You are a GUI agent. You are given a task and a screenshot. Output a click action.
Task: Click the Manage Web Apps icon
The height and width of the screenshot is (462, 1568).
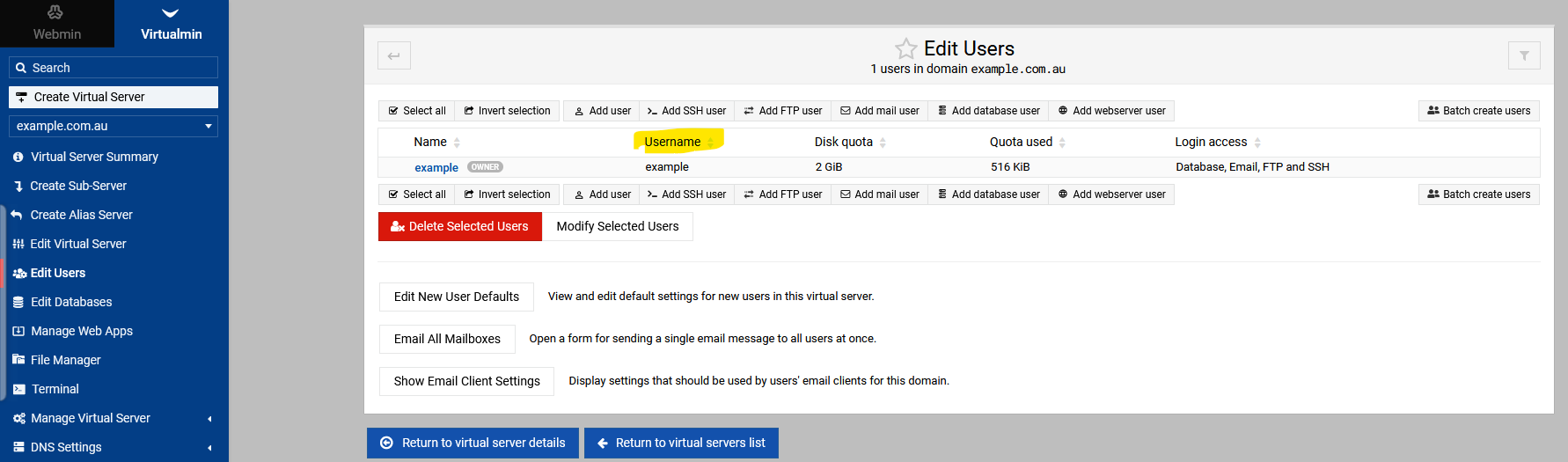(x=18, y=331)
